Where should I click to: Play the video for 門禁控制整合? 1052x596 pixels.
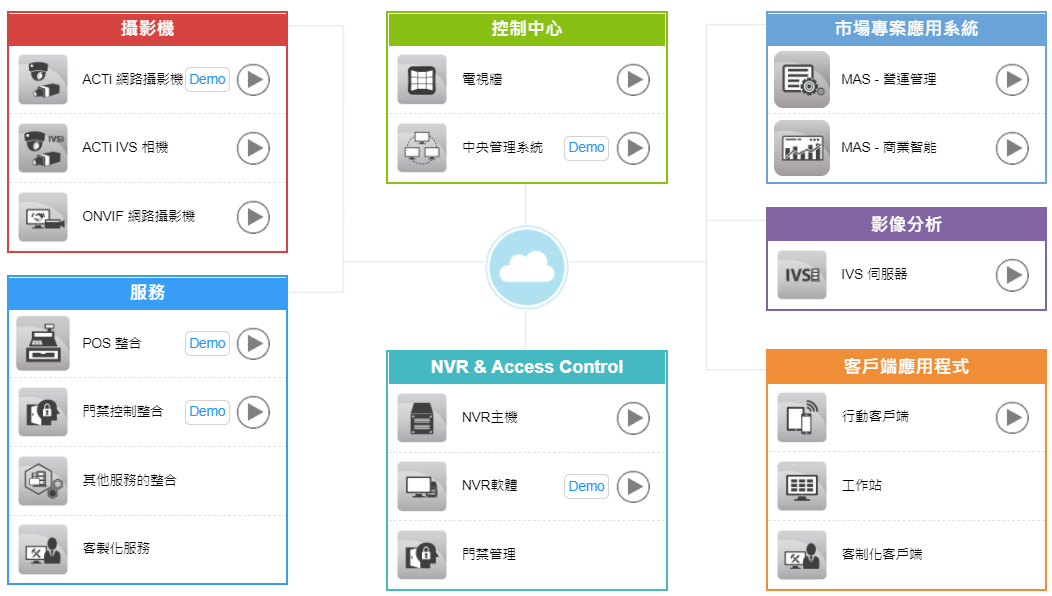point(253,412)
